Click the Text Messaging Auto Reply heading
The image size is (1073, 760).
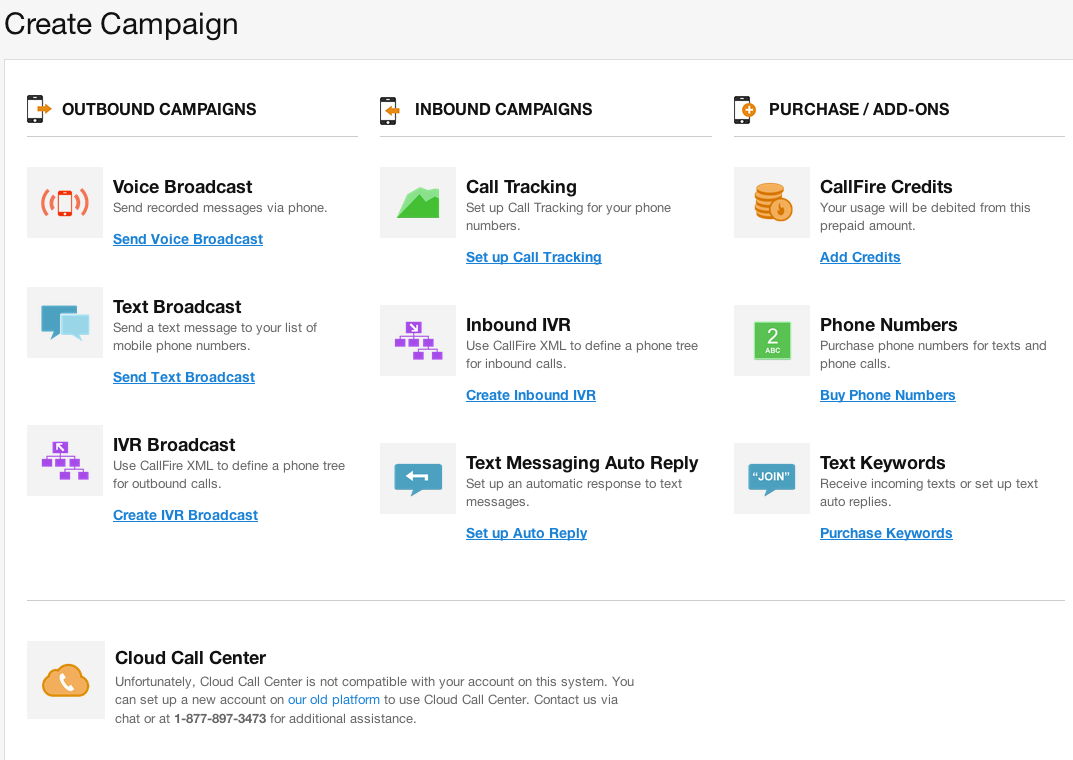(x=582, y=463)
